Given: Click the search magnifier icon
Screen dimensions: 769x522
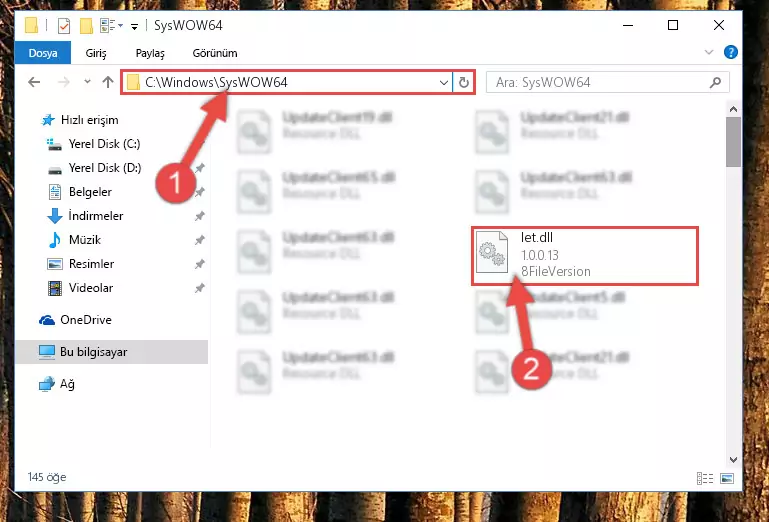Looking at the screenshot, I should pyautogui.click(x=716, y=82).
